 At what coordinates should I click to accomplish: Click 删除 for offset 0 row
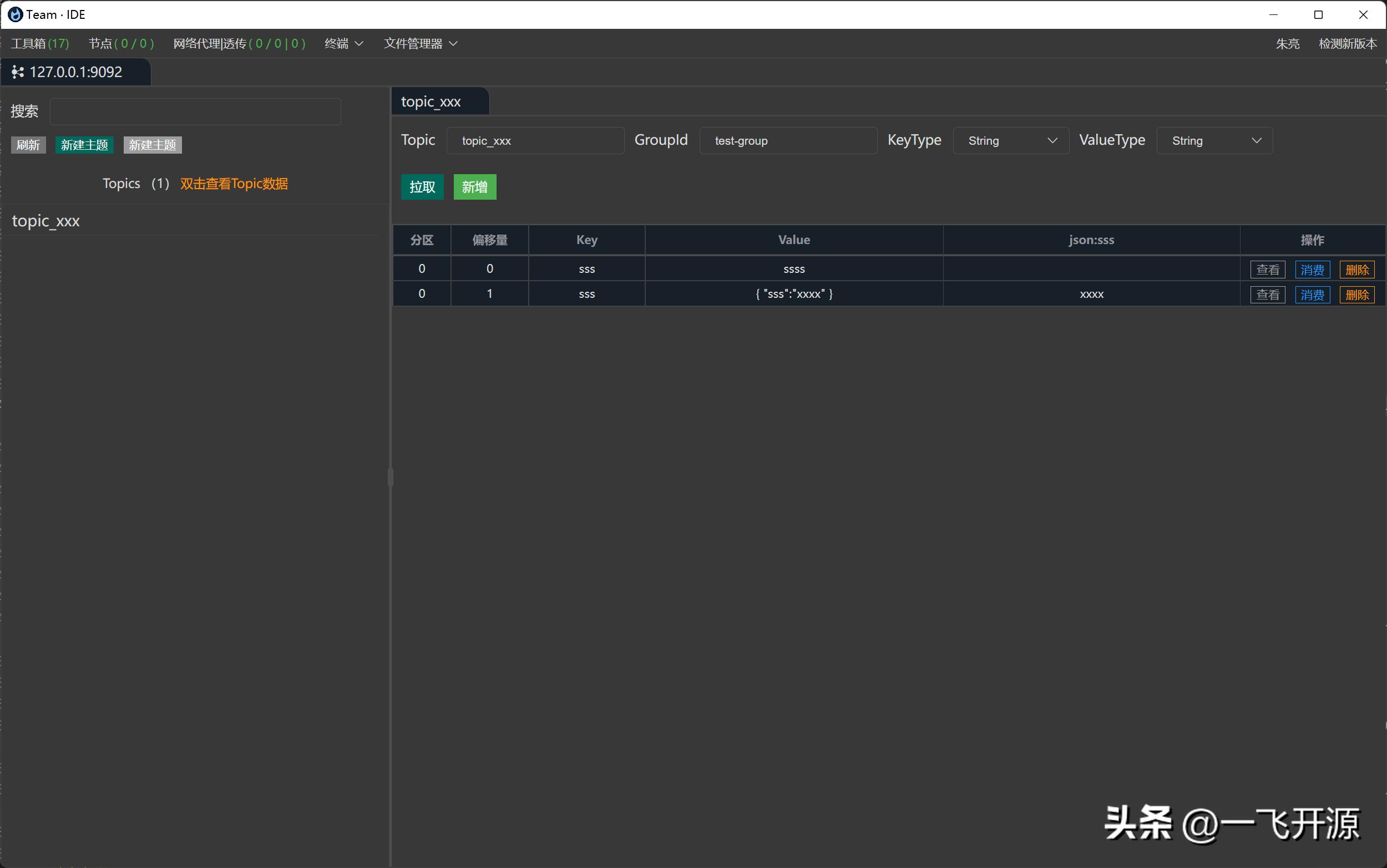pyautogui.click(x=1356, y=270)
